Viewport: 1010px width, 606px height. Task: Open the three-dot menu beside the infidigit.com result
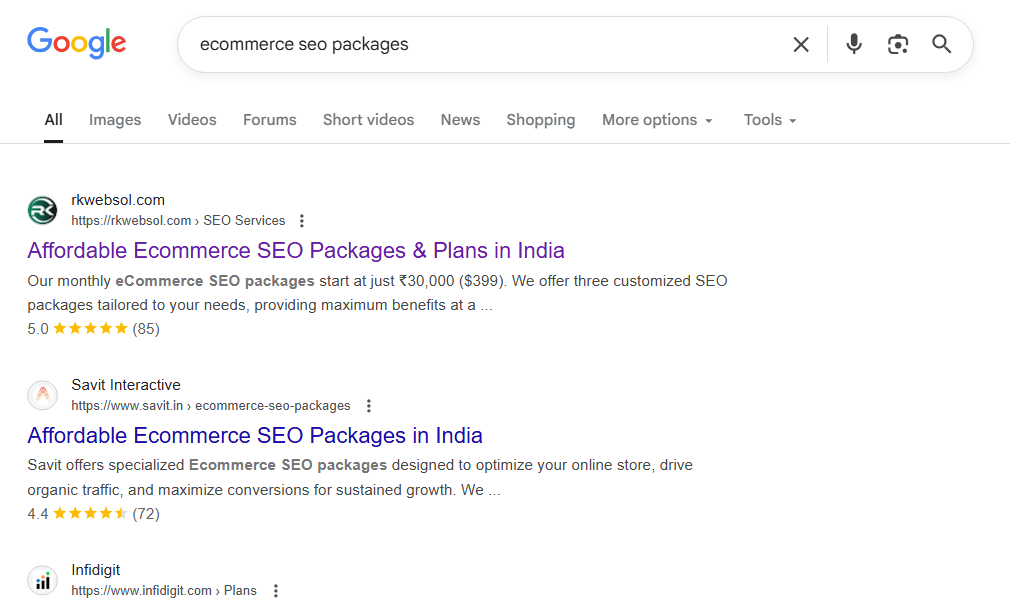click(276, 591)
